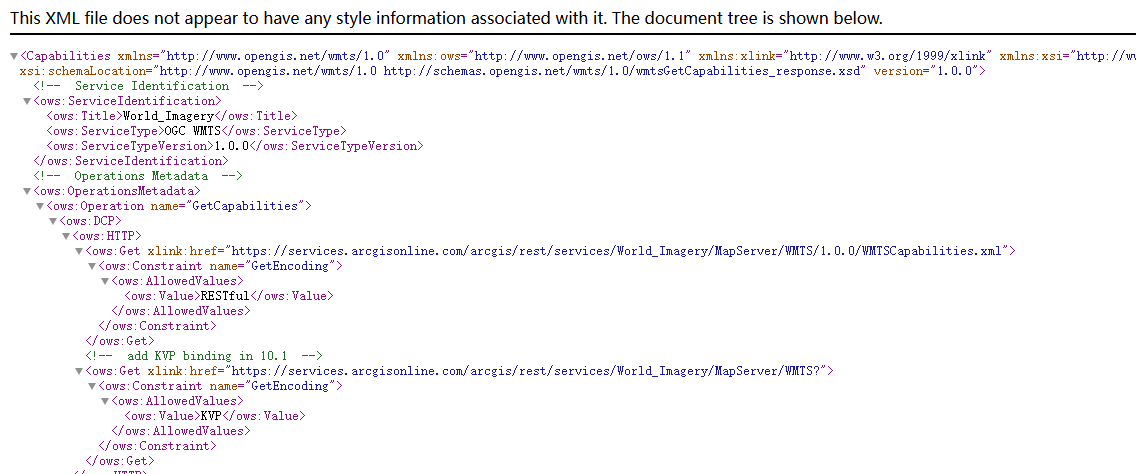Click the 'Operations Metadata' comment line

[x=138, y=176]
